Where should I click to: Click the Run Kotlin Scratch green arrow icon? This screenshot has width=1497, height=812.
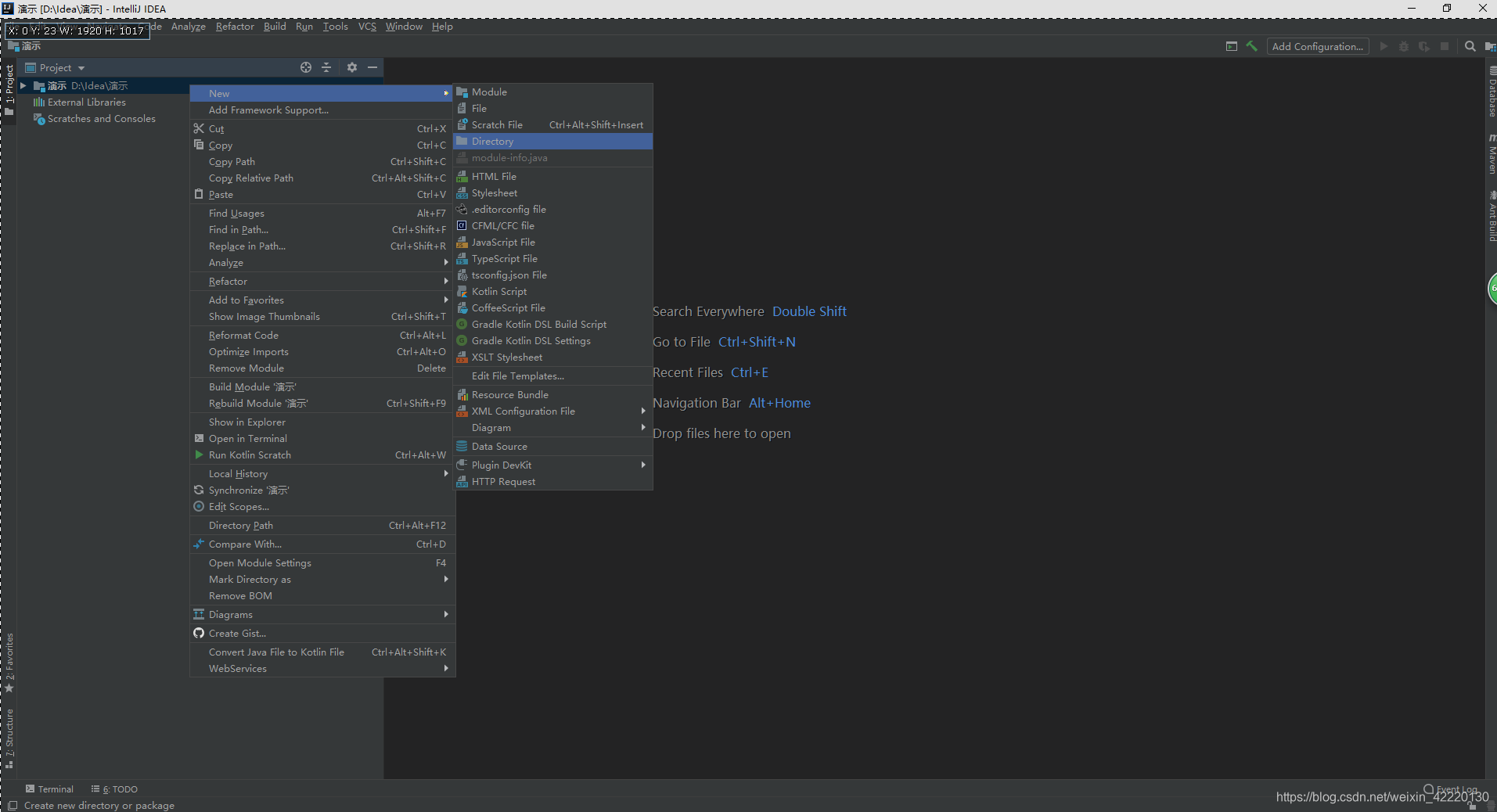199,455
